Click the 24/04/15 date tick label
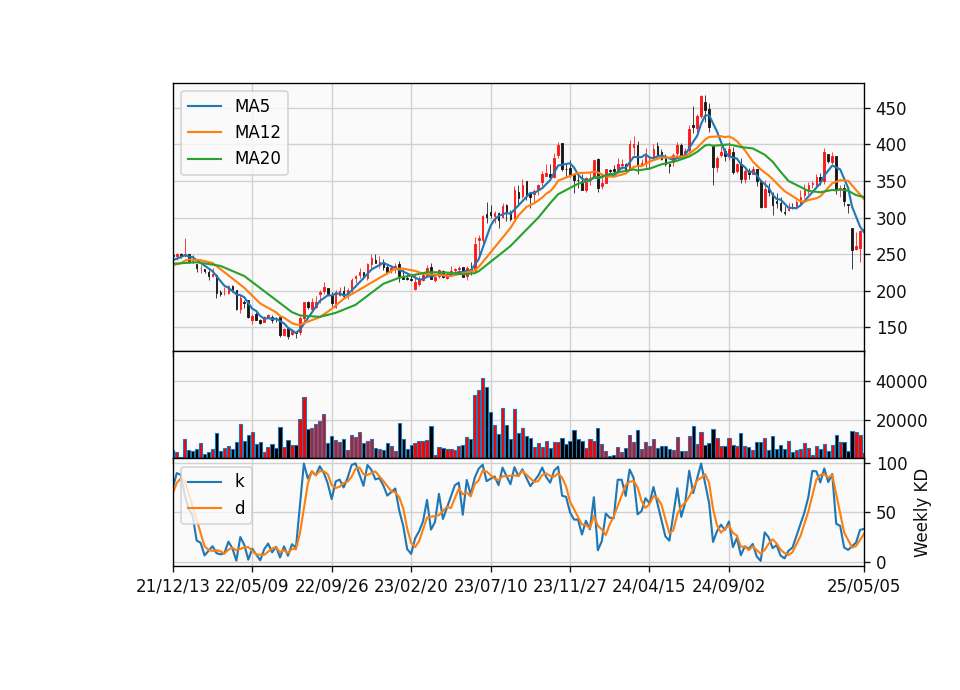 tap(649, 586)
